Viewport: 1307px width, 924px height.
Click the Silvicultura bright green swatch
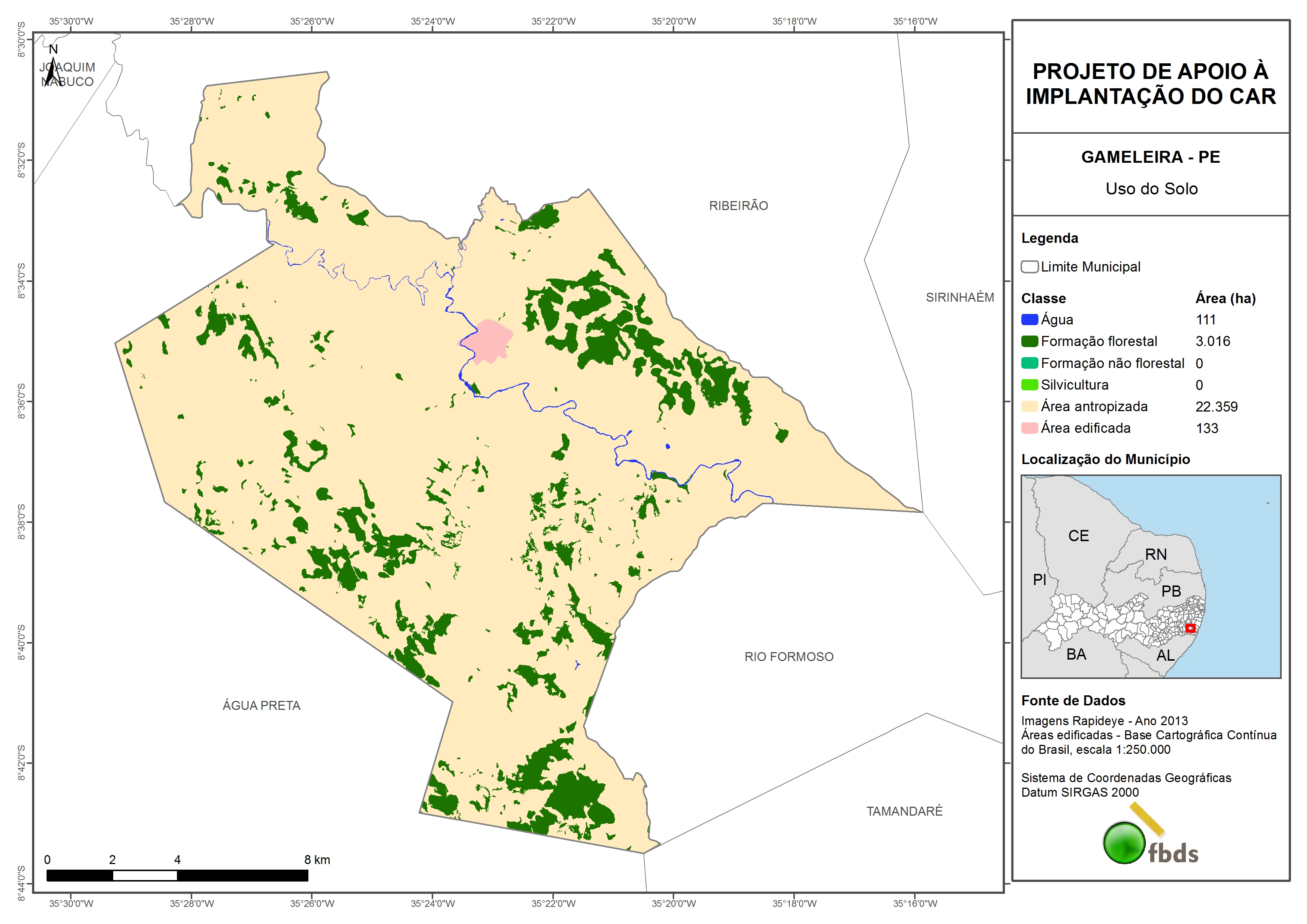(x=1029, y=385)
